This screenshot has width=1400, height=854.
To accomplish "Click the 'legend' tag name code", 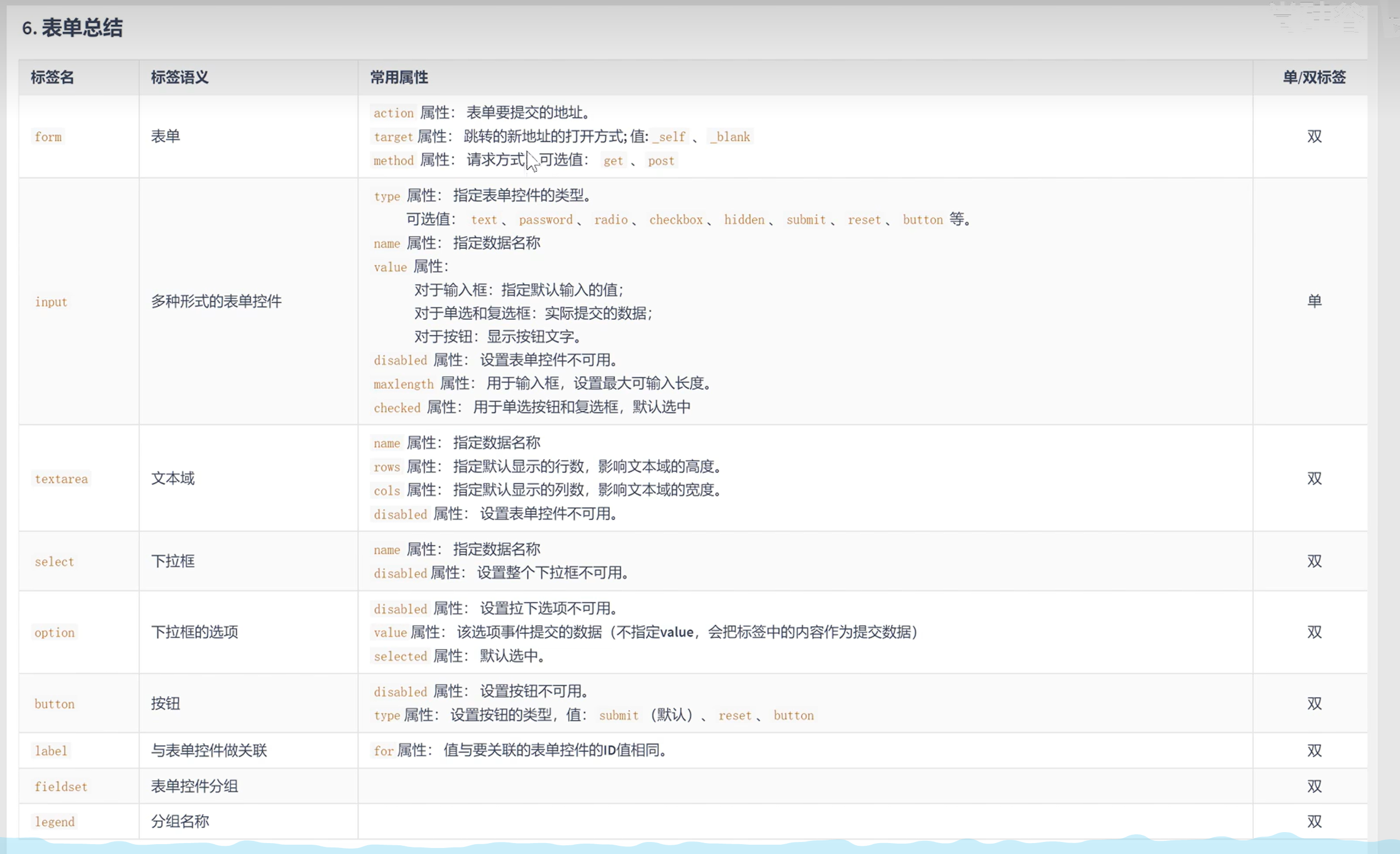I will (x=54, y=822).
